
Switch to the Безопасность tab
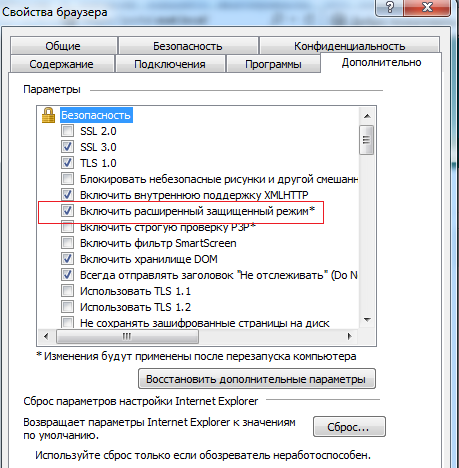(x=188, y=46)
